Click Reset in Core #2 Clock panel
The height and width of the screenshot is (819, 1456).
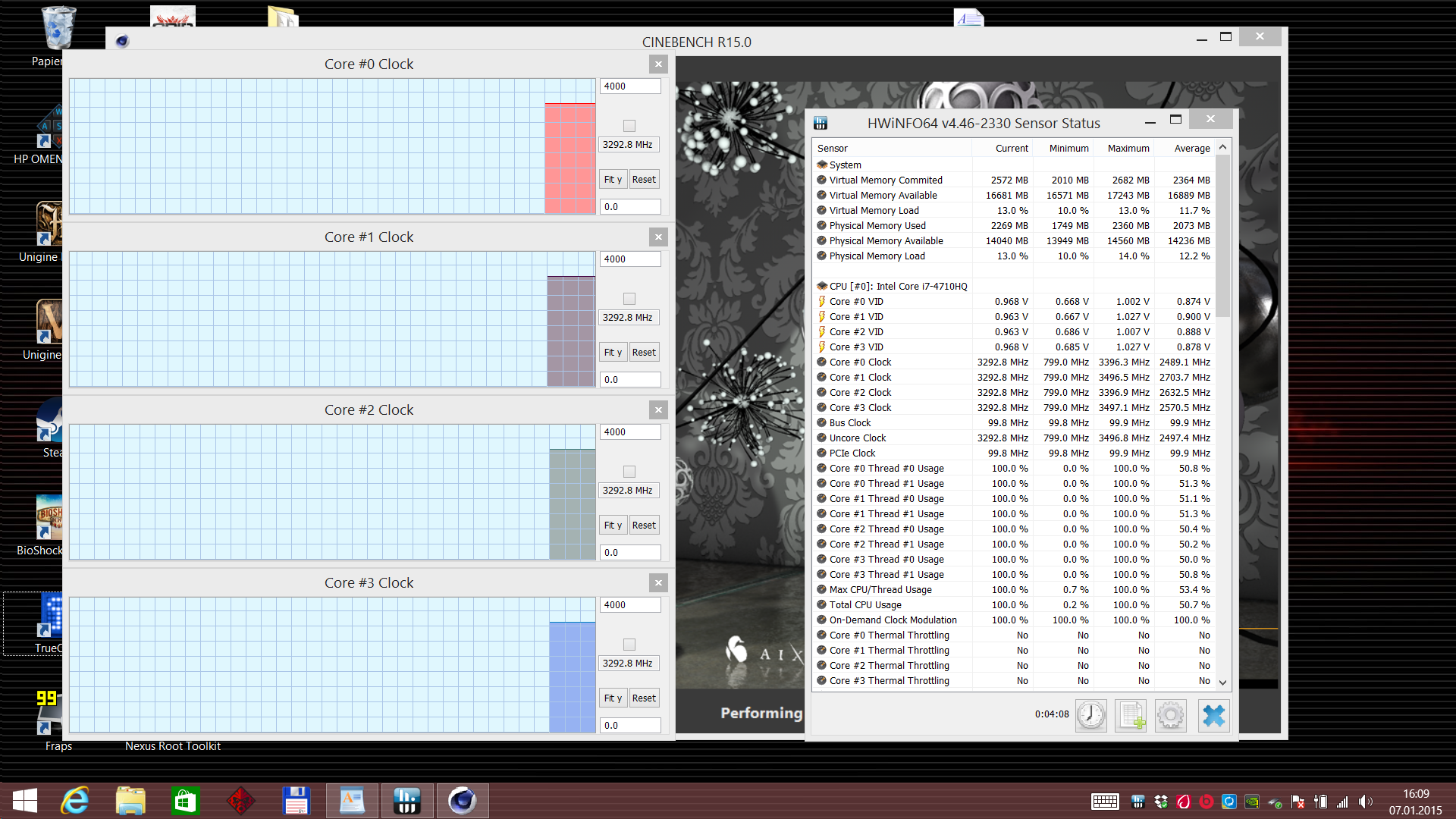(x=644, y=526)
